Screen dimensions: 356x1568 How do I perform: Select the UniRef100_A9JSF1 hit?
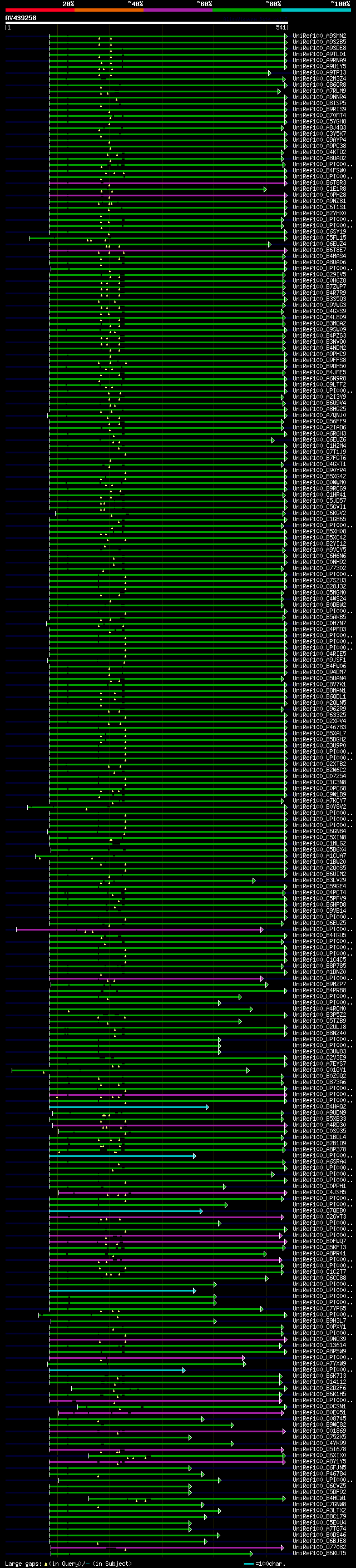click(319, 660)
